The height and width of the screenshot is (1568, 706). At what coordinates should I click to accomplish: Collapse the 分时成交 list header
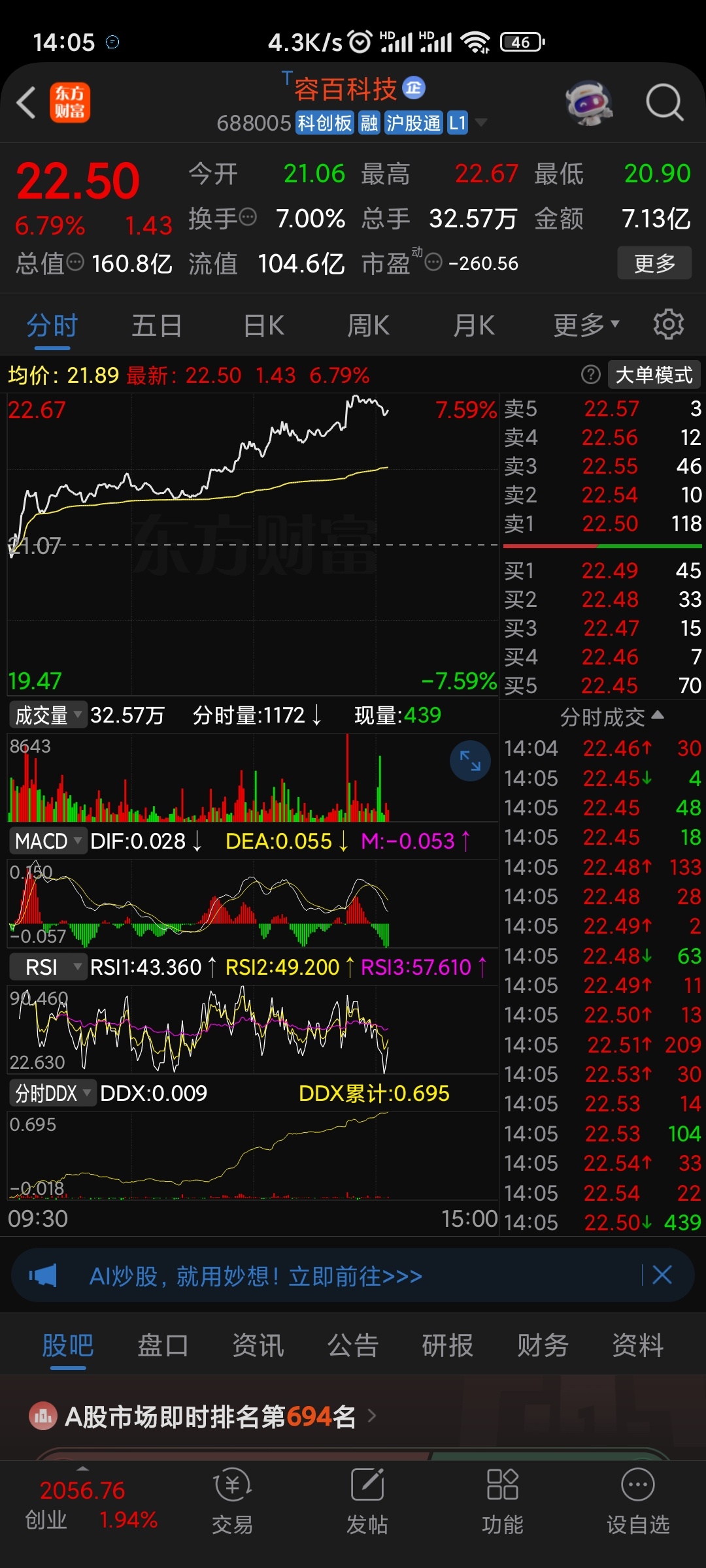[x=612, y=717]
